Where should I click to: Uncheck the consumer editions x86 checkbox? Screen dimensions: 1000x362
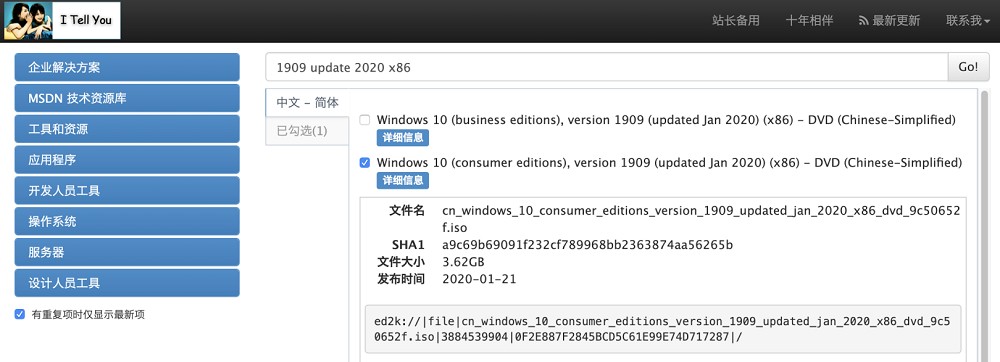tap(365, 163)
